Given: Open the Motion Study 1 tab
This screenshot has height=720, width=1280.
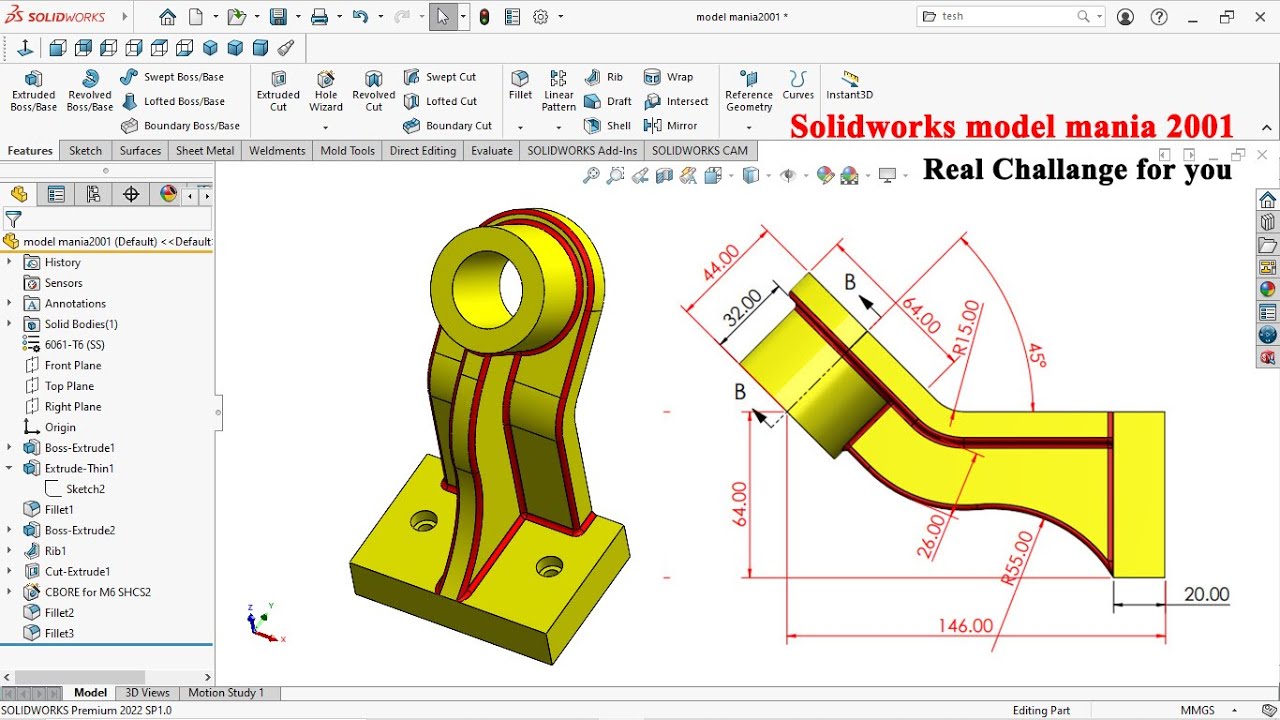Looking at the screenshot, I should pos(226,693).
